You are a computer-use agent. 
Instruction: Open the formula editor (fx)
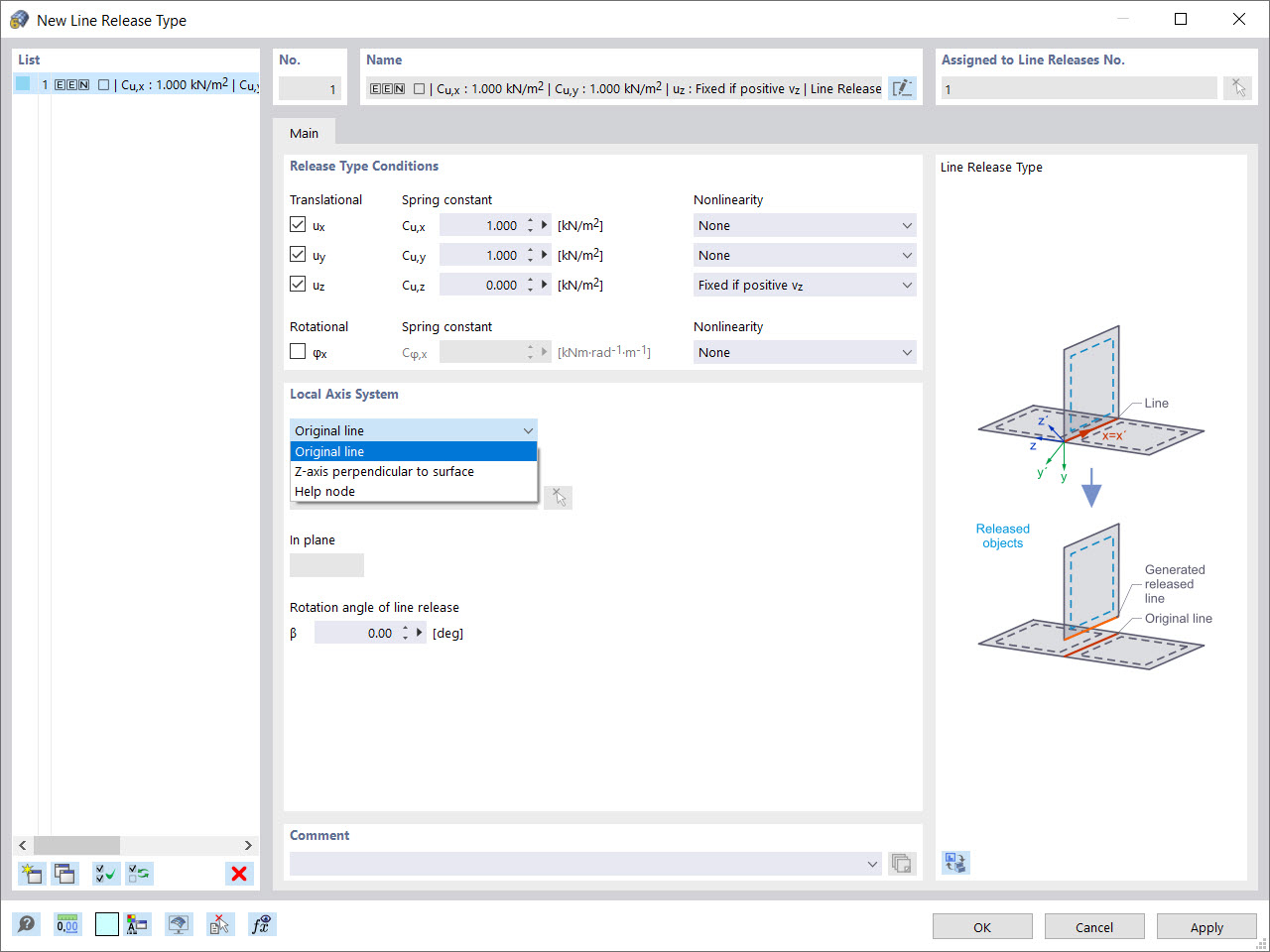[x=261, y=923]
